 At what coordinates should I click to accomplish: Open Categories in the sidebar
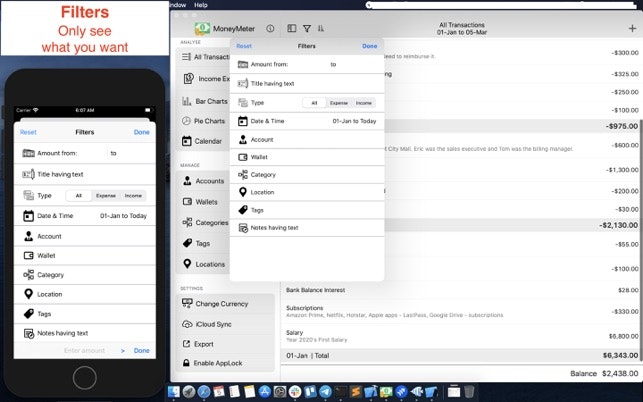pos(205,223)
